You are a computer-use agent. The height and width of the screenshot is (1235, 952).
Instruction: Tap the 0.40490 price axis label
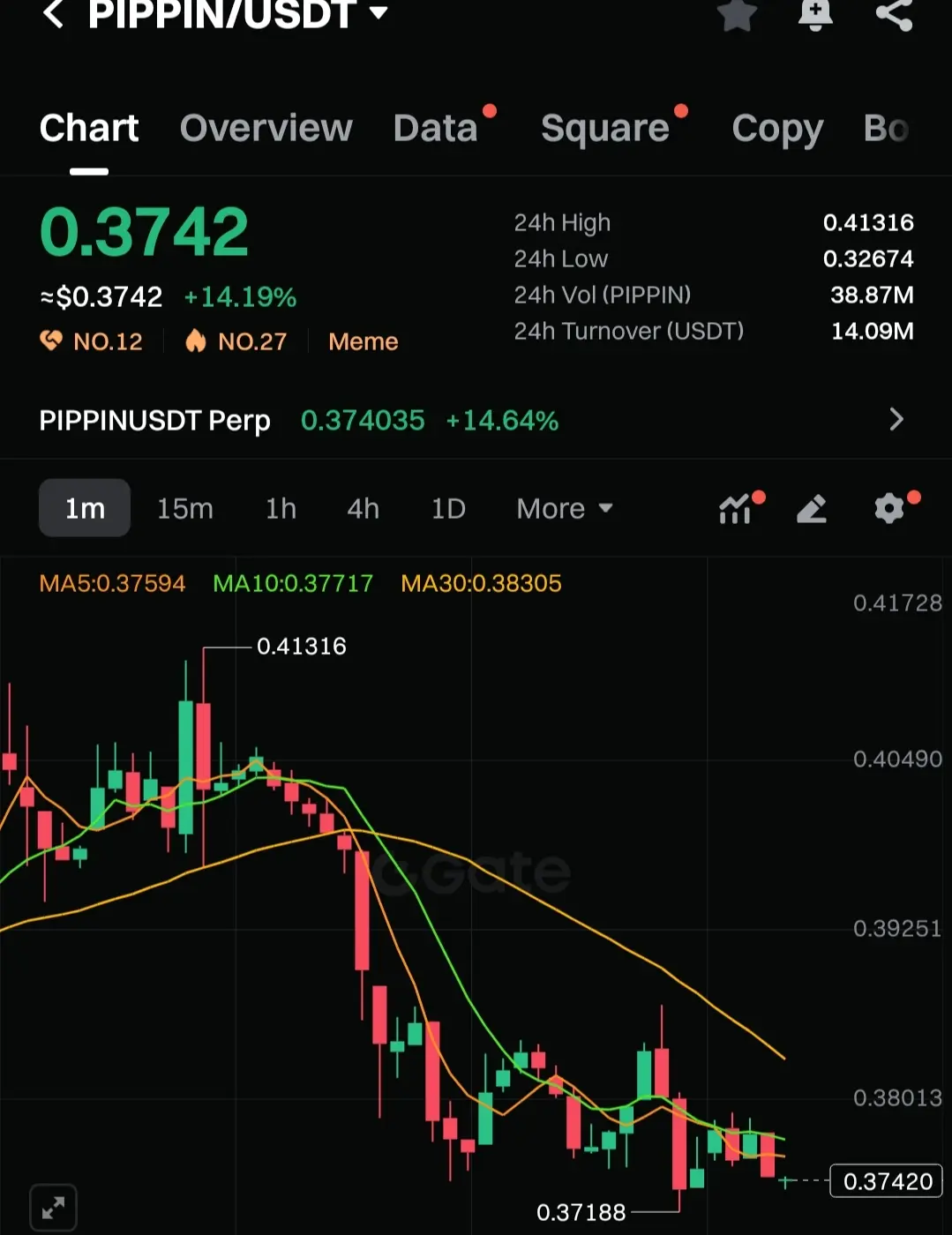coord(897,760)
